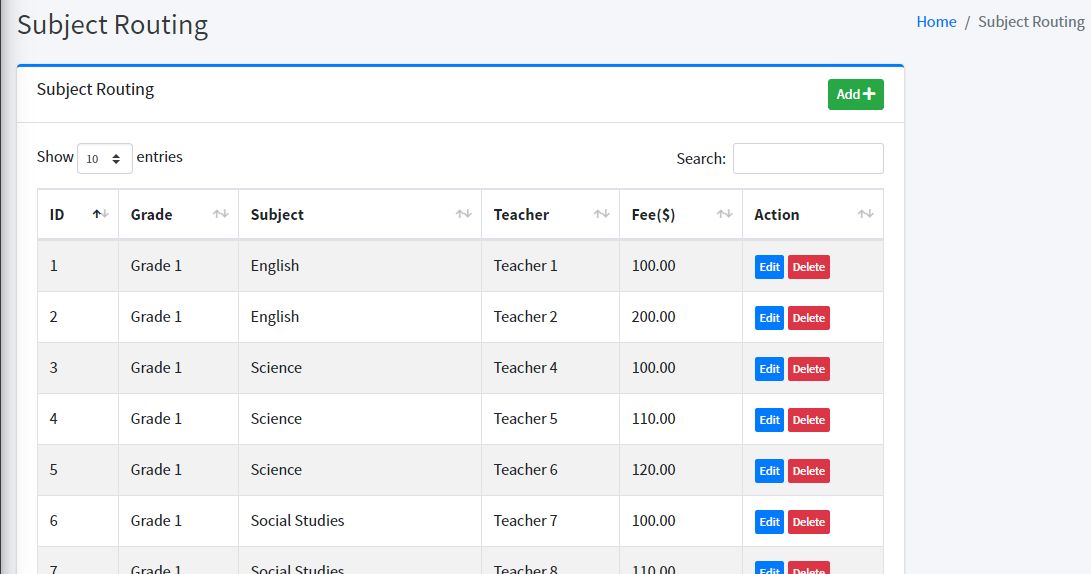Click 'Grade 1' in the Teacher 4 row

click(156, 367)
